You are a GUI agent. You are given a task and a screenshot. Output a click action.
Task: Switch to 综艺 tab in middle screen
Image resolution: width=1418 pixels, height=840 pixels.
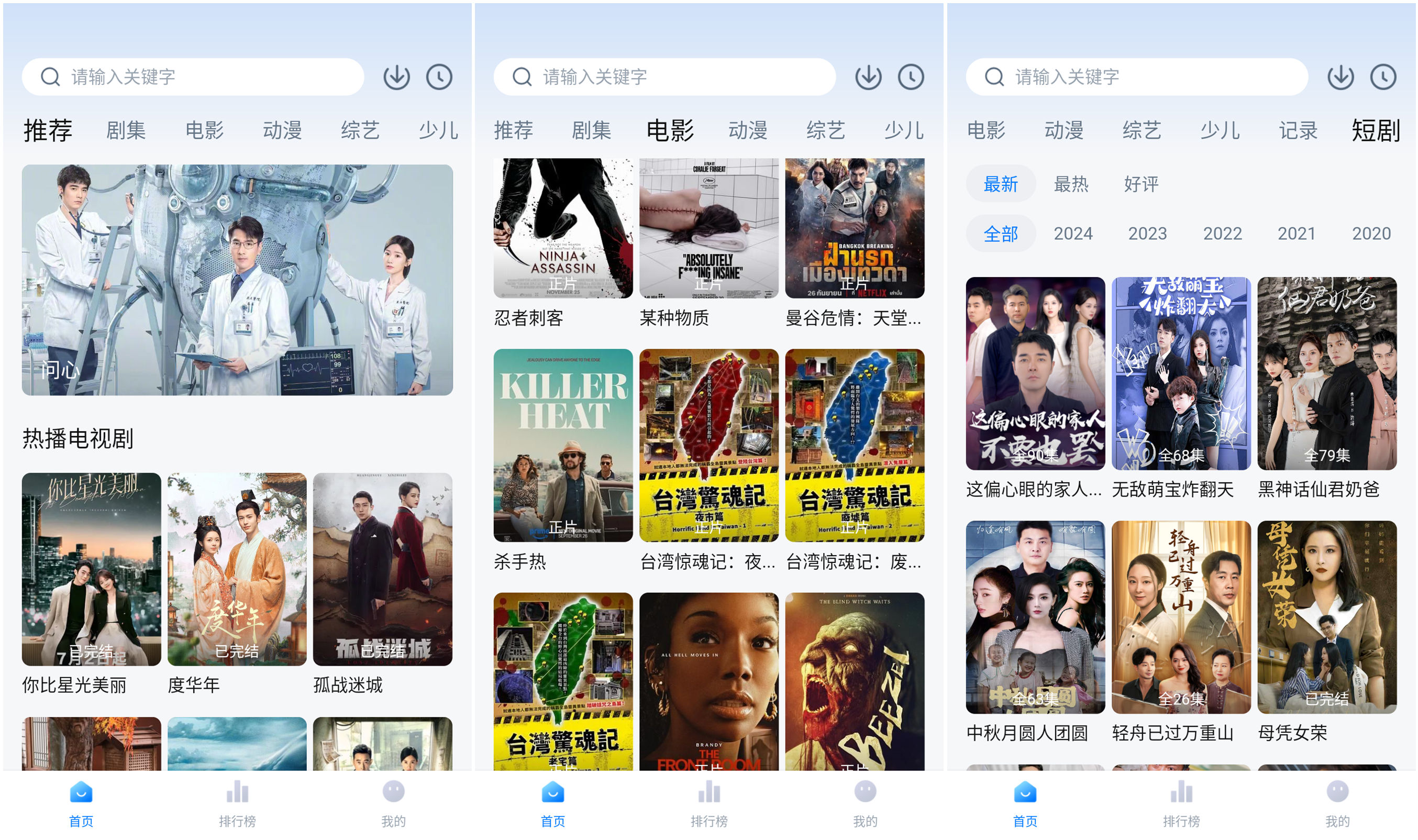pyautogui.click(x=826, y=130)
